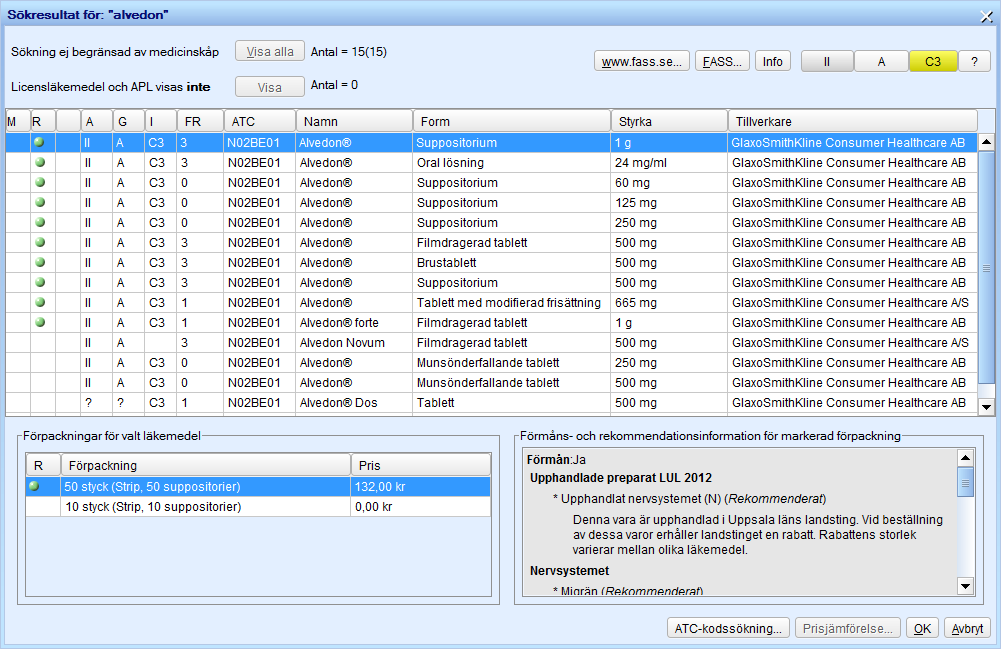This screenshot has height=649, width=1001.
Task: Cancel with the Avbryt button
Action: tap(967, 628)
